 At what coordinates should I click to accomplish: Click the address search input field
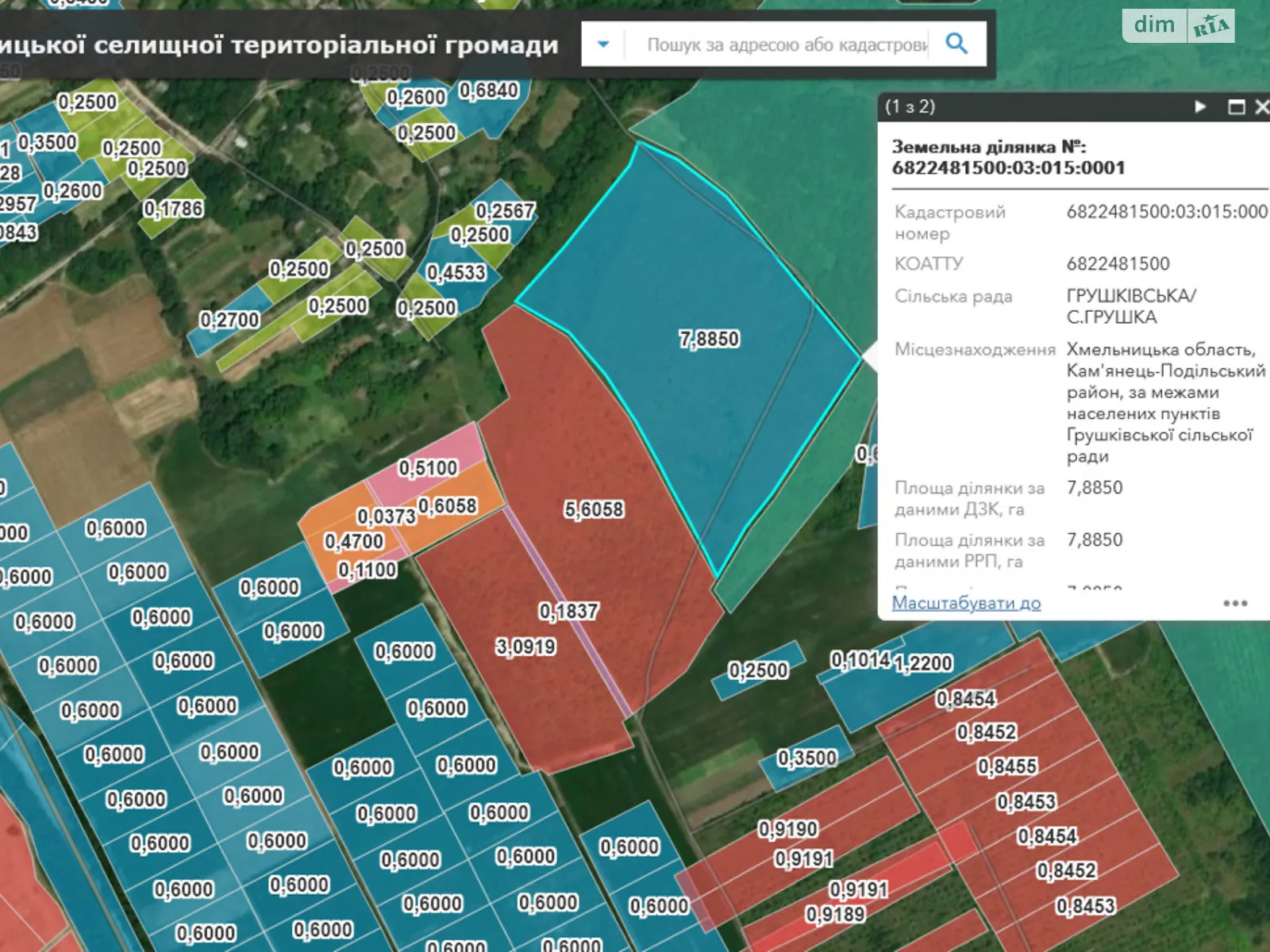786,45
